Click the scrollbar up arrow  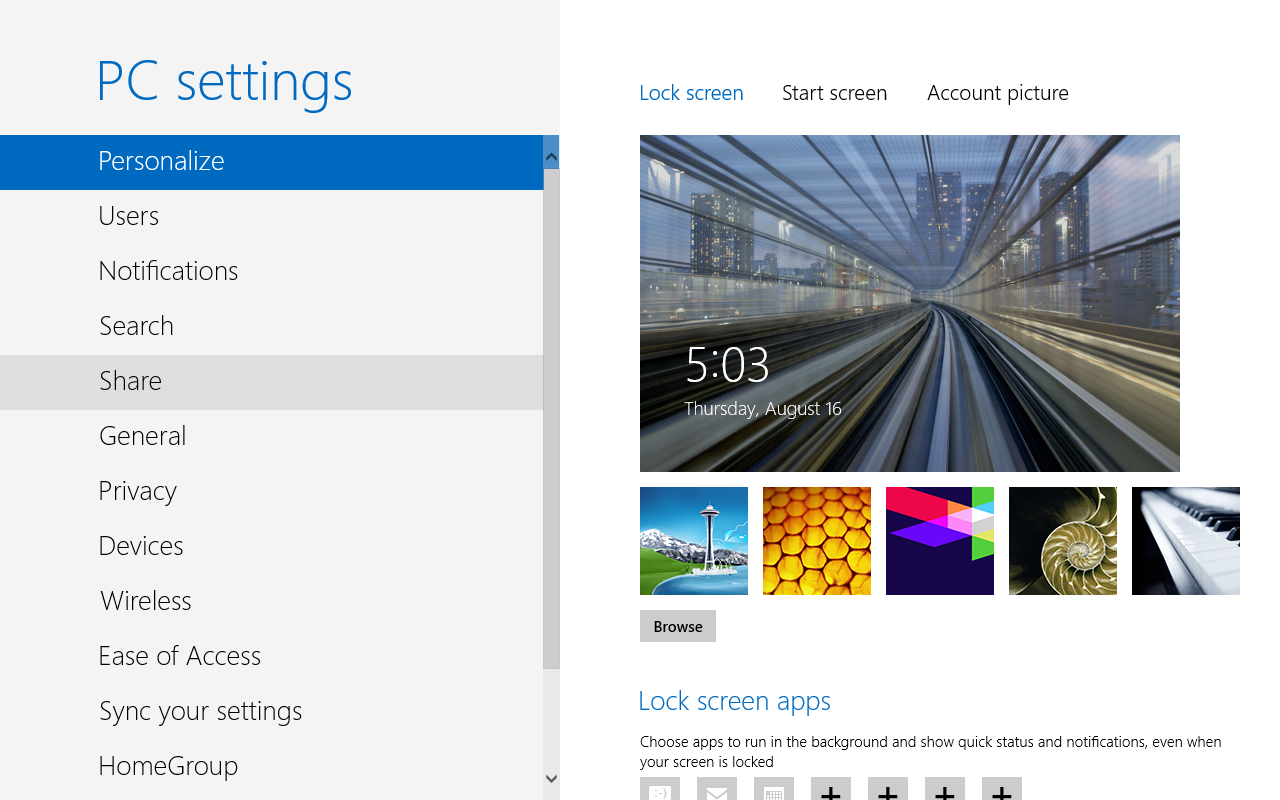pyautogui.click(x=551, y=155)
